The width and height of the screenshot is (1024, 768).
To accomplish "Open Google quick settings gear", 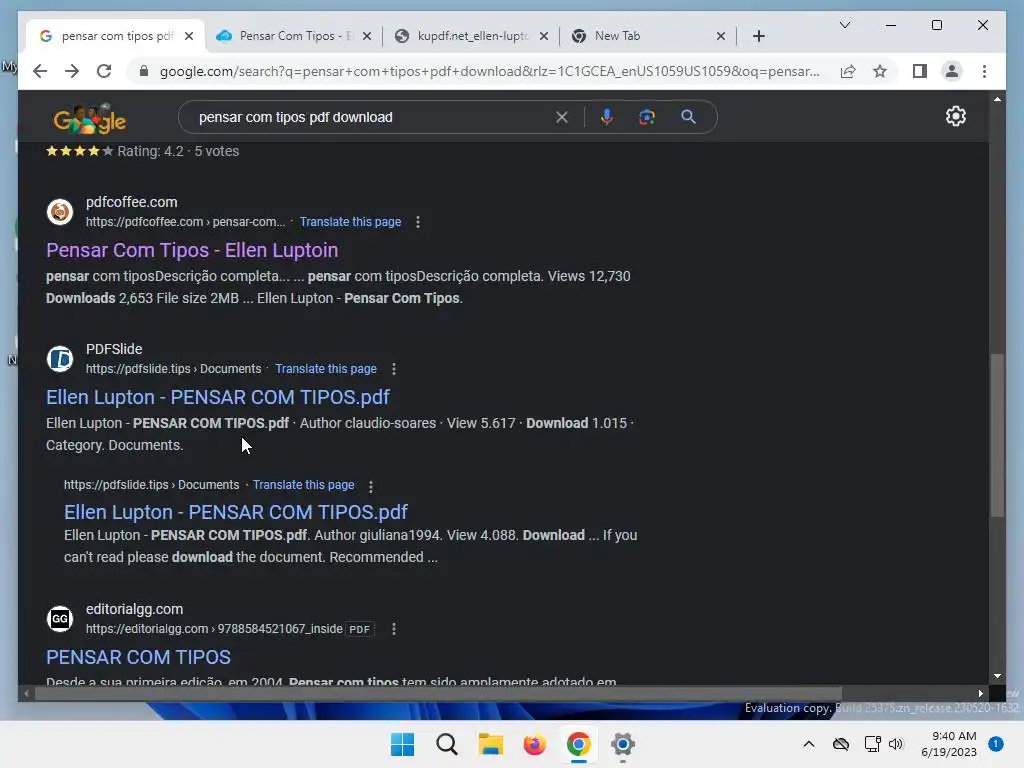I will pos(955,116).
